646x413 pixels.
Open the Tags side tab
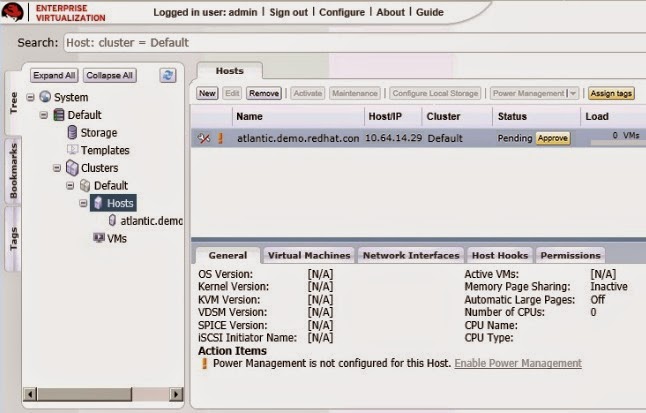coord(13,239)
